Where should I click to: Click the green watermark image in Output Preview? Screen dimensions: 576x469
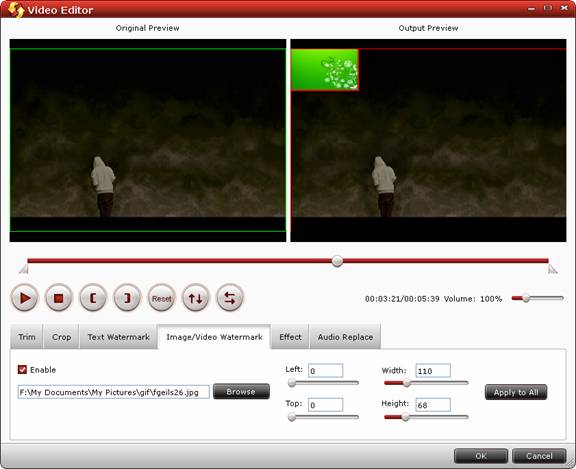point(325,70)
